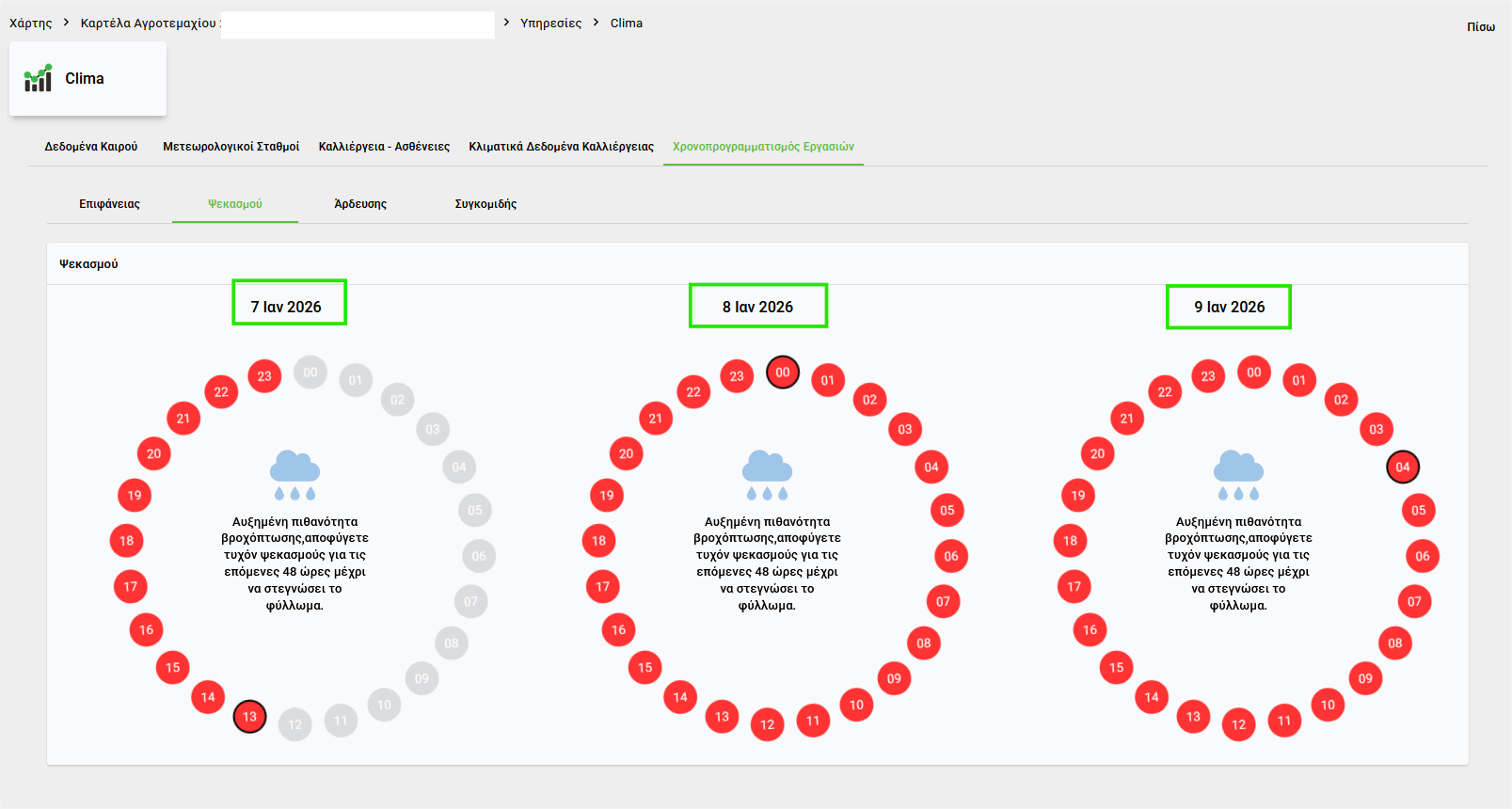
Task: Navigate to Χάρτης in the breadcrumb
Action: pyautogui.click(x=31, y=24)
